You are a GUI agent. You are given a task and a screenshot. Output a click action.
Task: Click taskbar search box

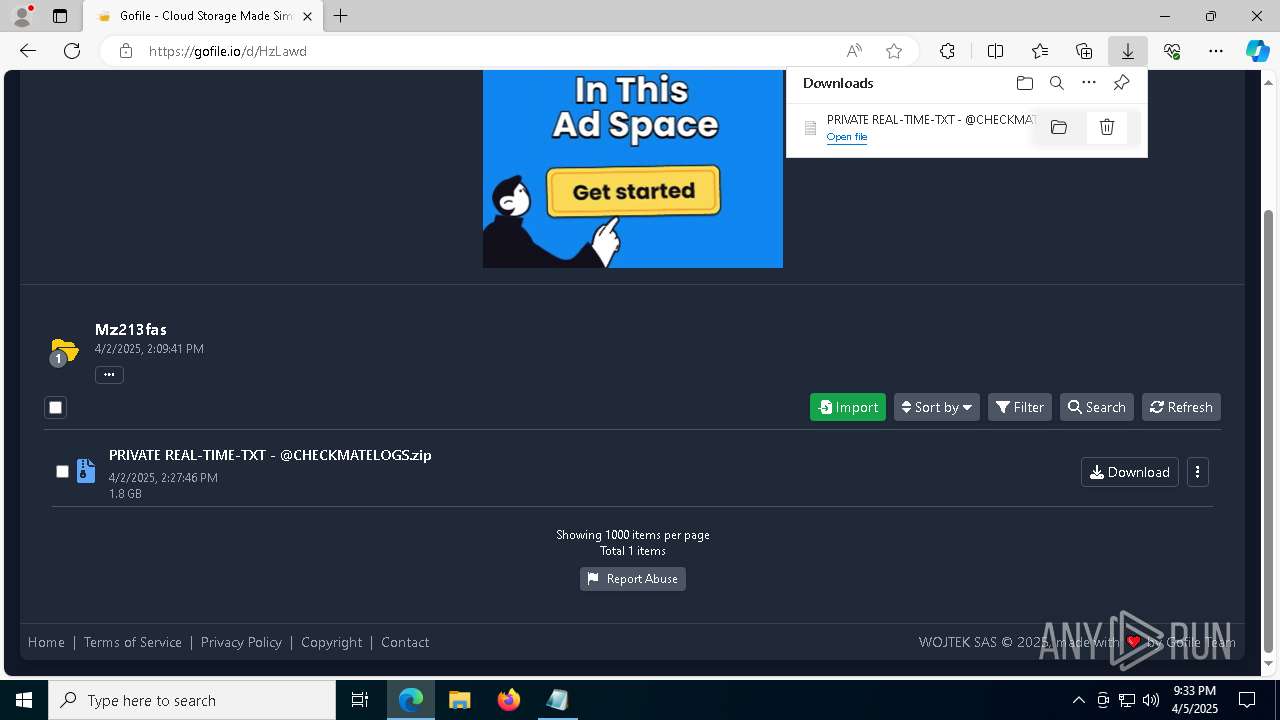(x=192, y=700)
